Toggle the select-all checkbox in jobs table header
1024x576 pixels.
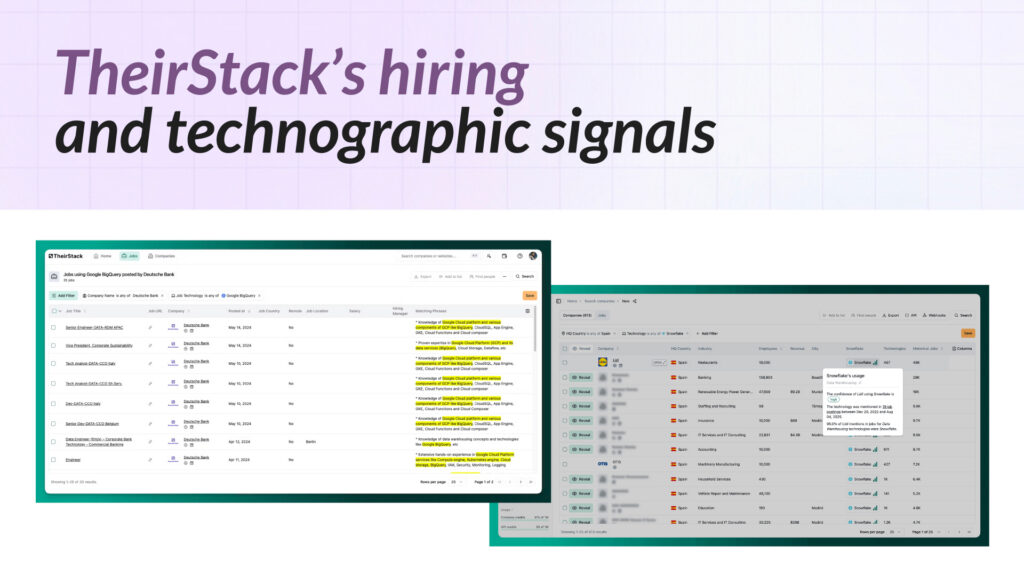[54, 312]
